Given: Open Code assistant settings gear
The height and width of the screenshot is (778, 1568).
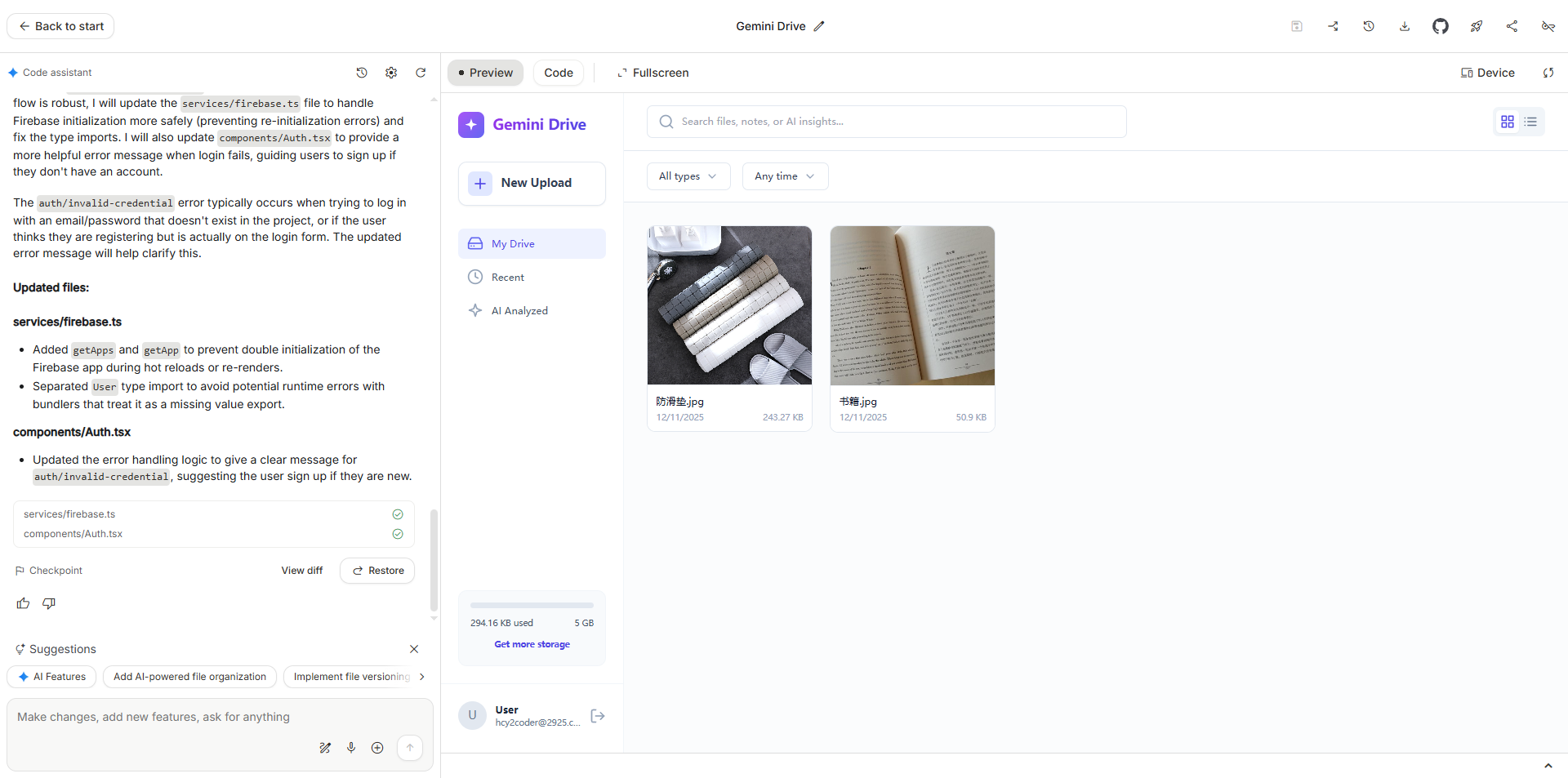Looking at the screenshot, I should (x=391, y=73).
